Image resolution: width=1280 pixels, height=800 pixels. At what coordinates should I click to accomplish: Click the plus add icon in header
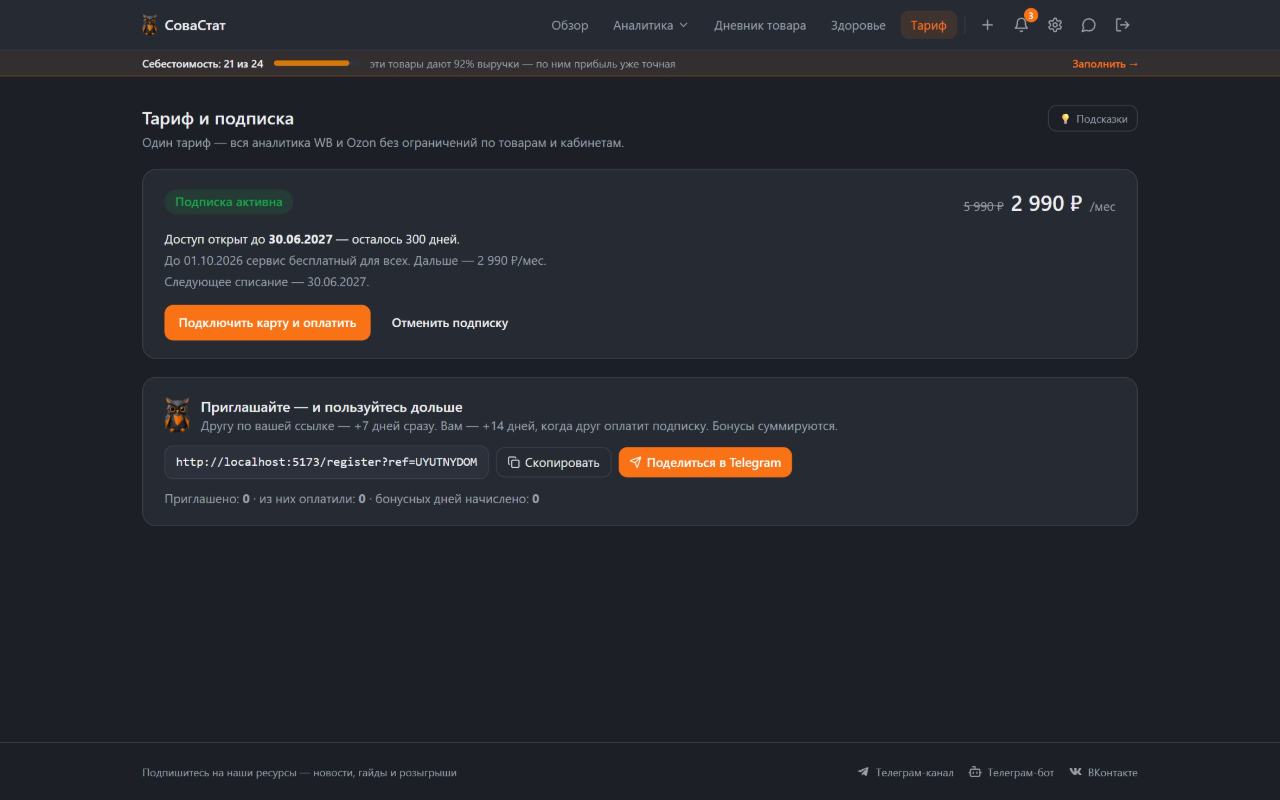(987, 25)
